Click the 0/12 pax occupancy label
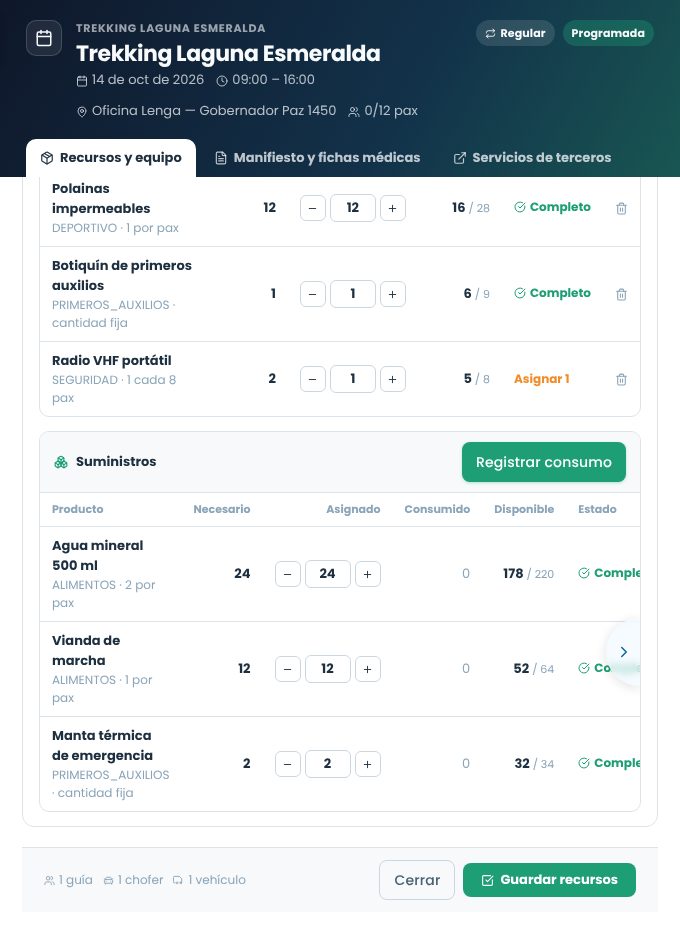This screenshot has width=680, height=944. coord(383,111)
